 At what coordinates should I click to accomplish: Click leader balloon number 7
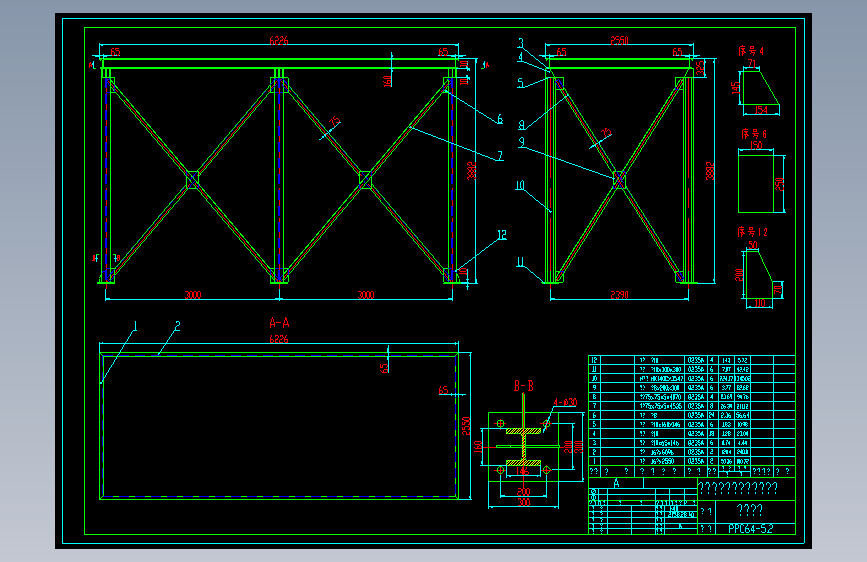coord(500,155)
